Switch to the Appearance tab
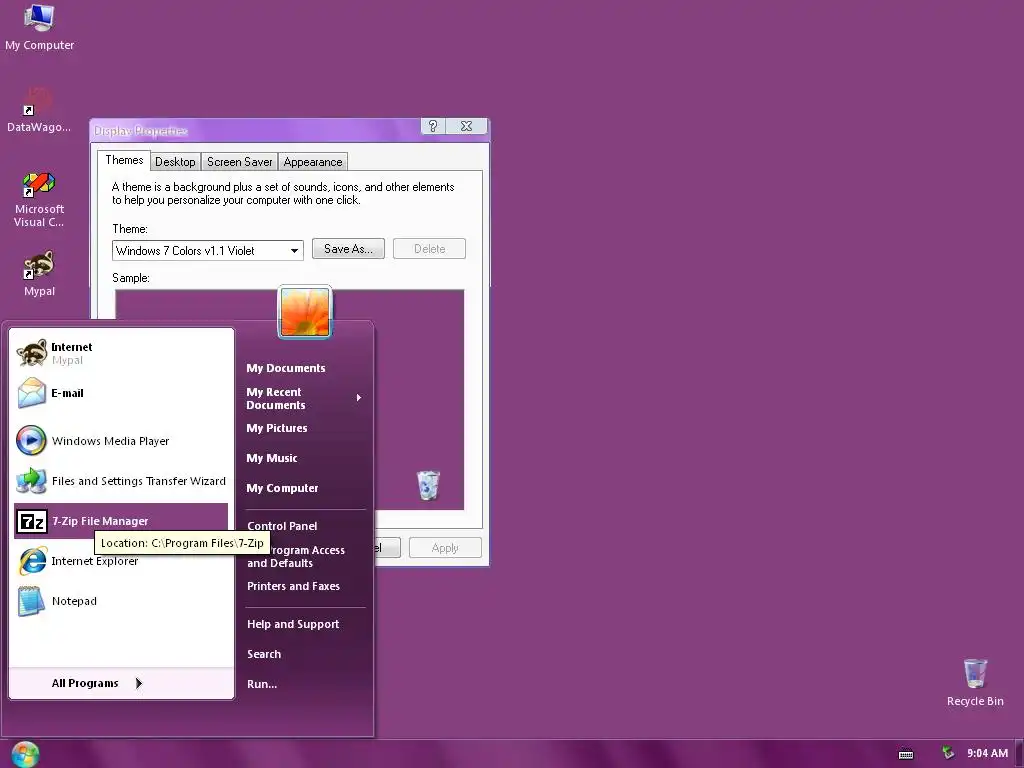1024x768 pixels. click(313, 162)
